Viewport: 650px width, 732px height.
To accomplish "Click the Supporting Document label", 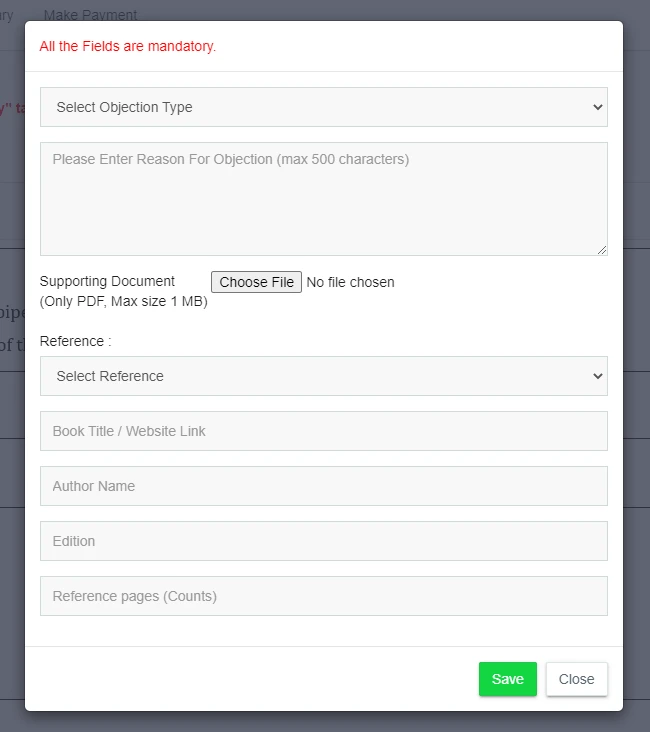I will click(107, 281).
